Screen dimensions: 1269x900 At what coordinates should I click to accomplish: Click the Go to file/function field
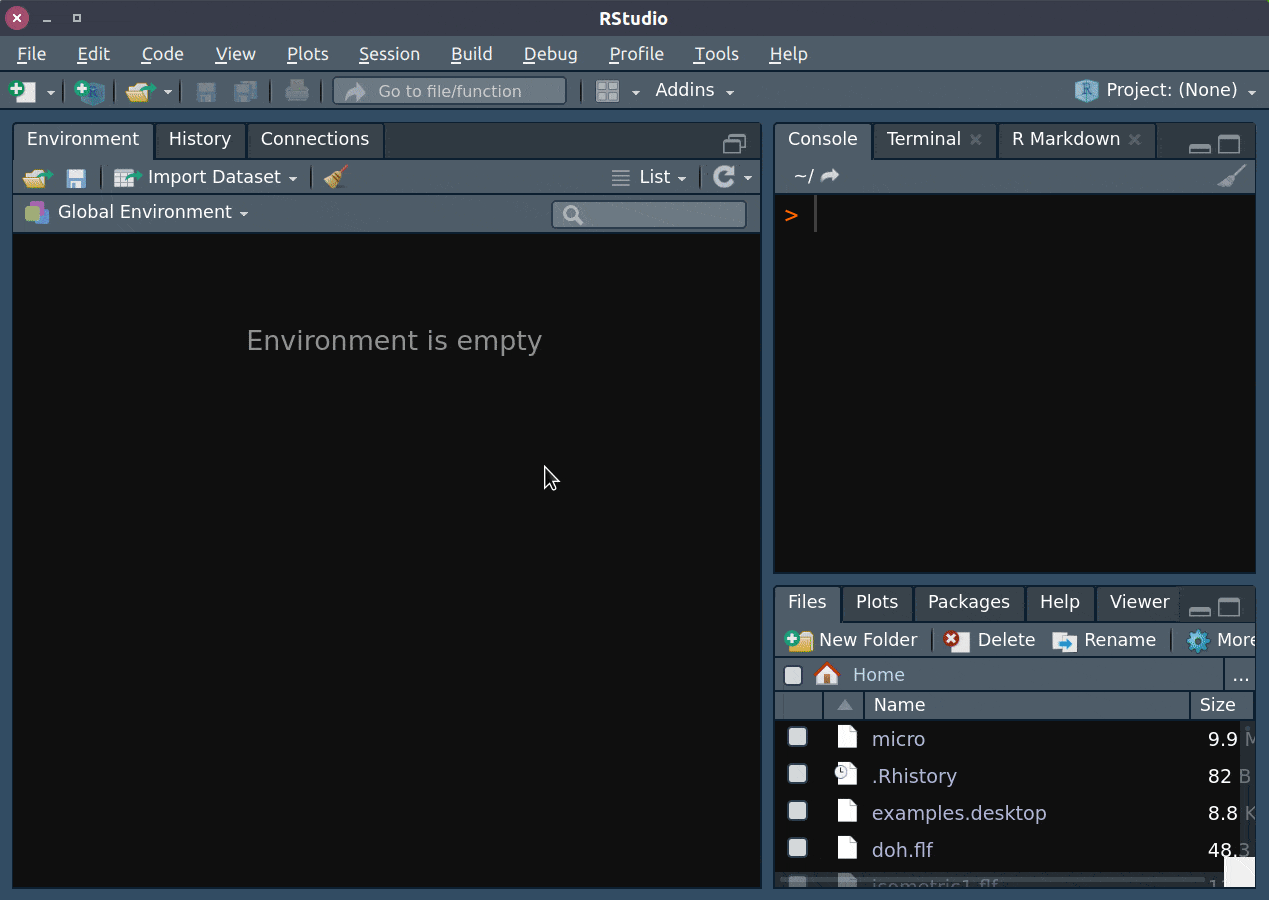[x=449, y=91]
